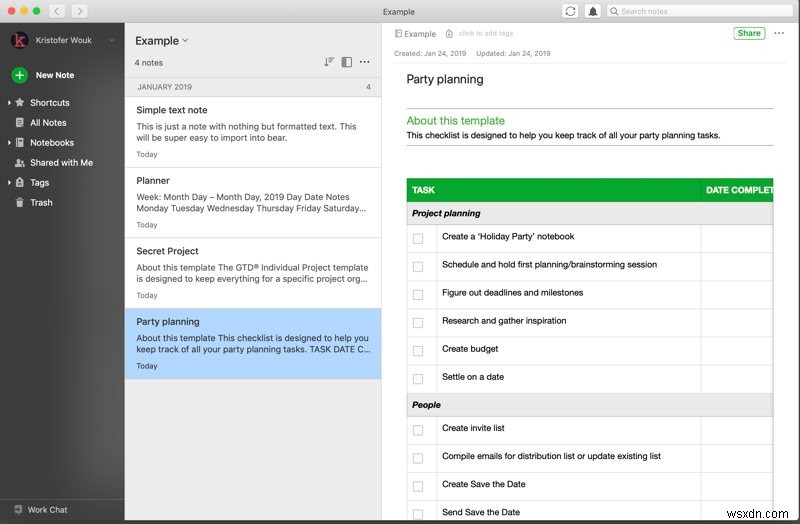Go back with the left arrow
This screenshot has height=524, width=800.
57,11
